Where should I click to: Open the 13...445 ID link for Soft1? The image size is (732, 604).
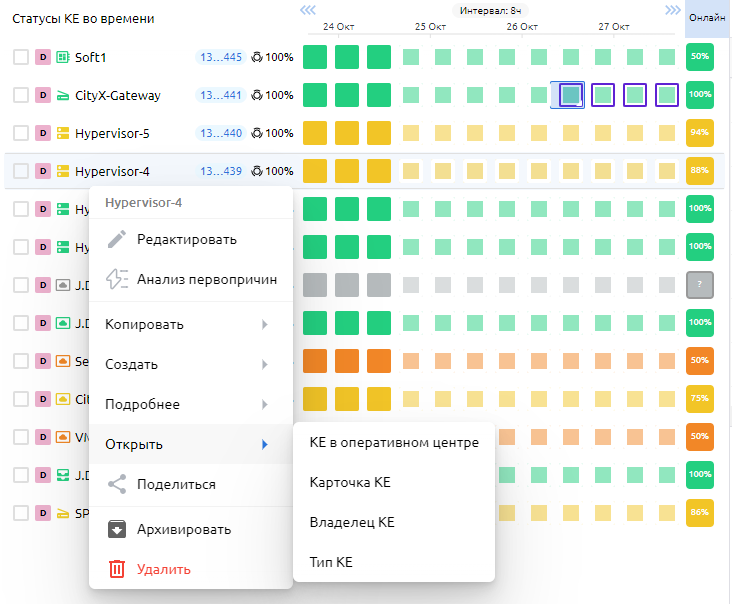point(220,57)
